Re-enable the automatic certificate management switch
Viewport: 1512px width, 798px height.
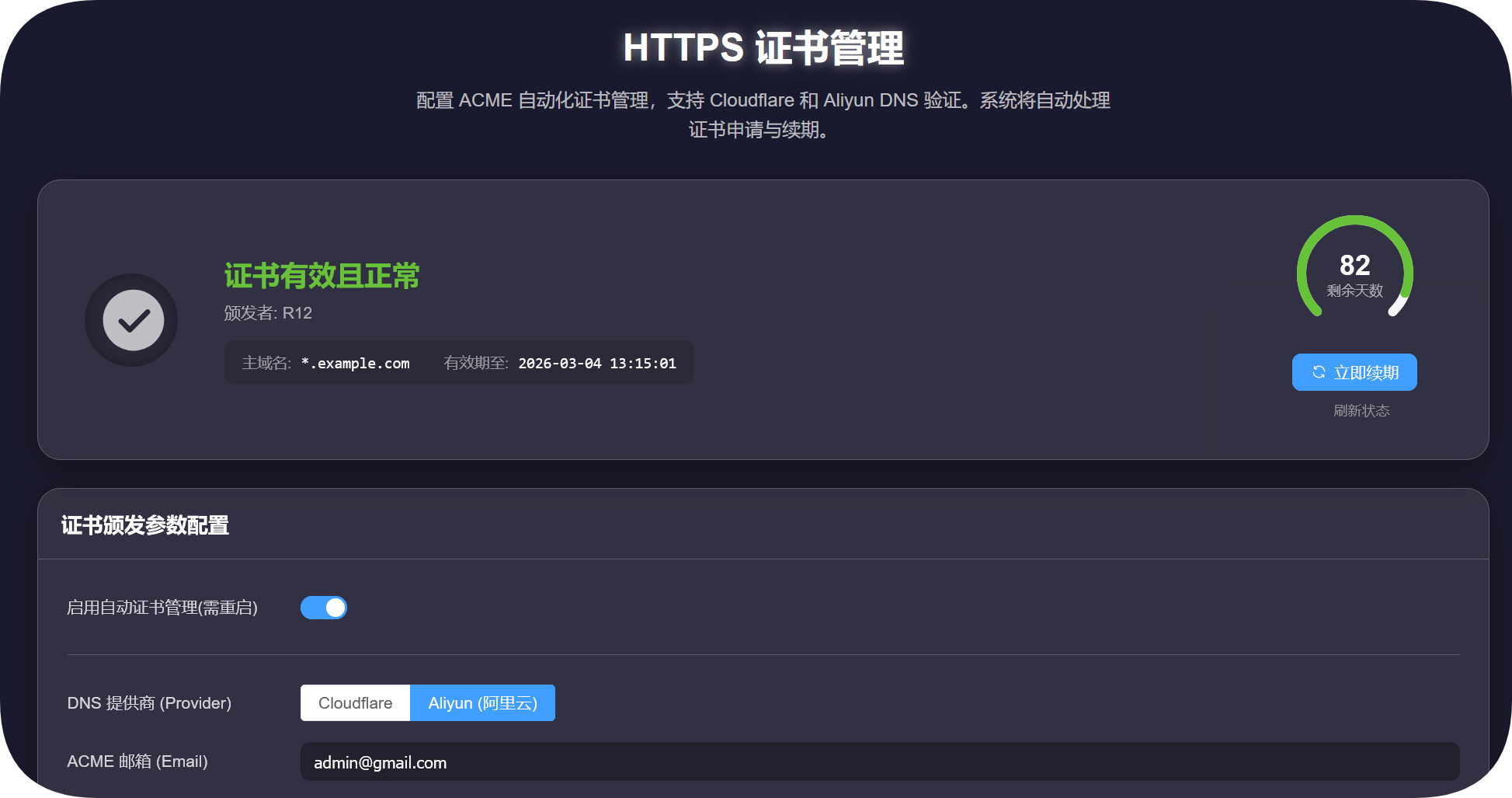coord(324,607)
